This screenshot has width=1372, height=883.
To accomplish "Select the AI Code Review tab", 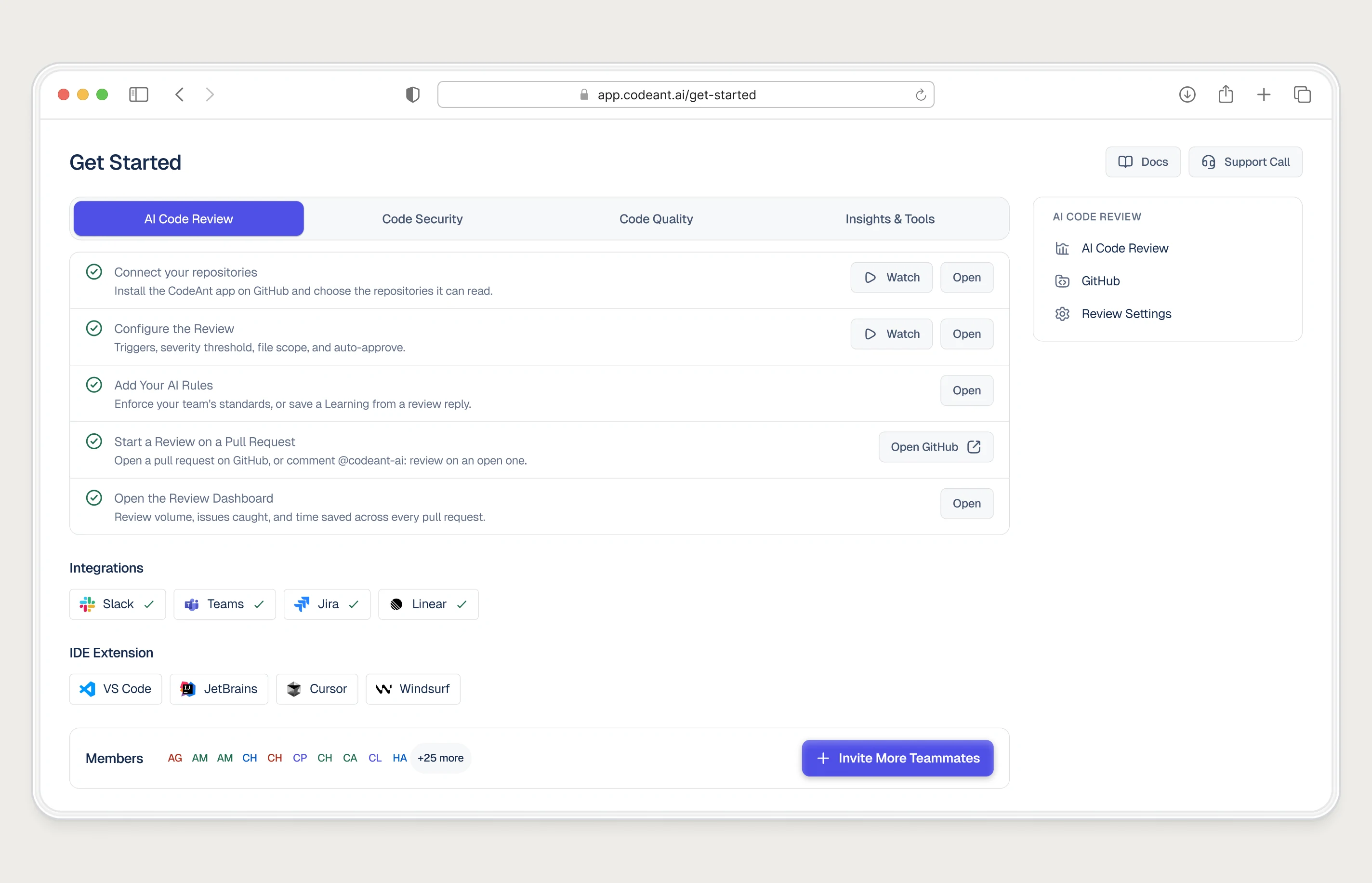I will click(x=188, y=218).
